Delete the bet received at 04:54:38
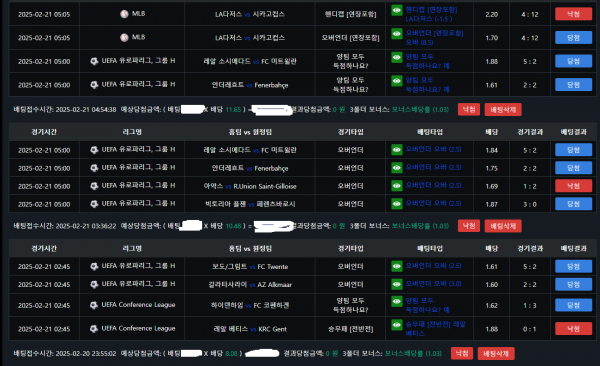The image size is (600, 366). pos(503,109)
